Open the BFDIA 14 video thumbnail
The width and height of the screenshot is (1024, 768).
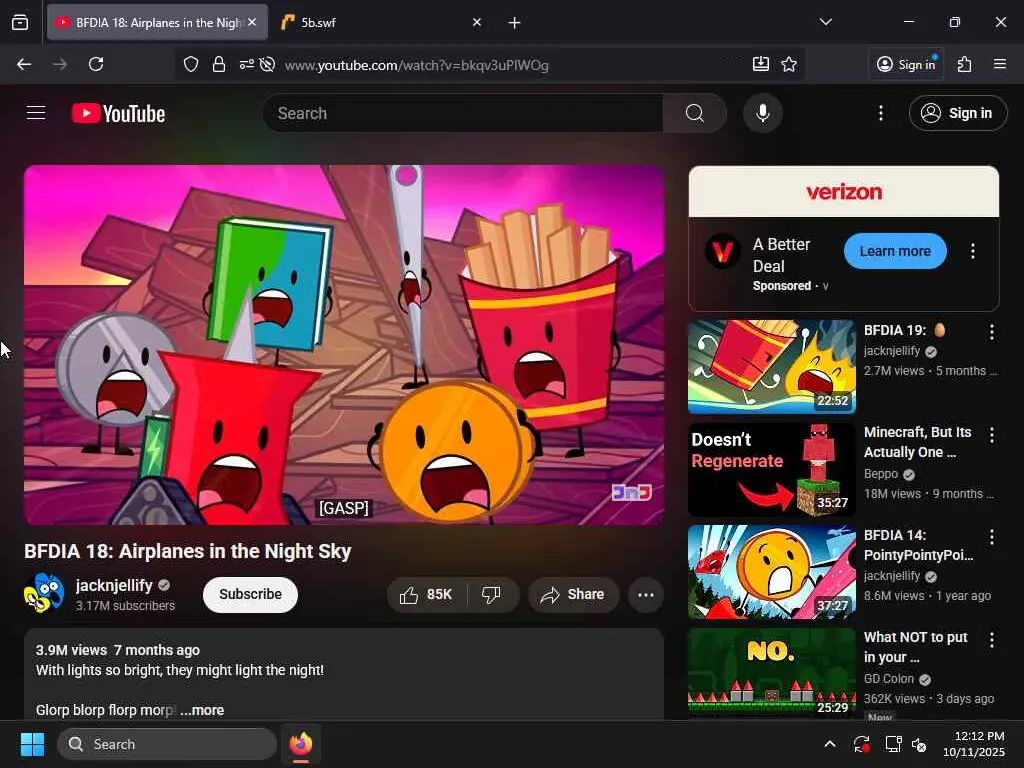pos(771,571)
